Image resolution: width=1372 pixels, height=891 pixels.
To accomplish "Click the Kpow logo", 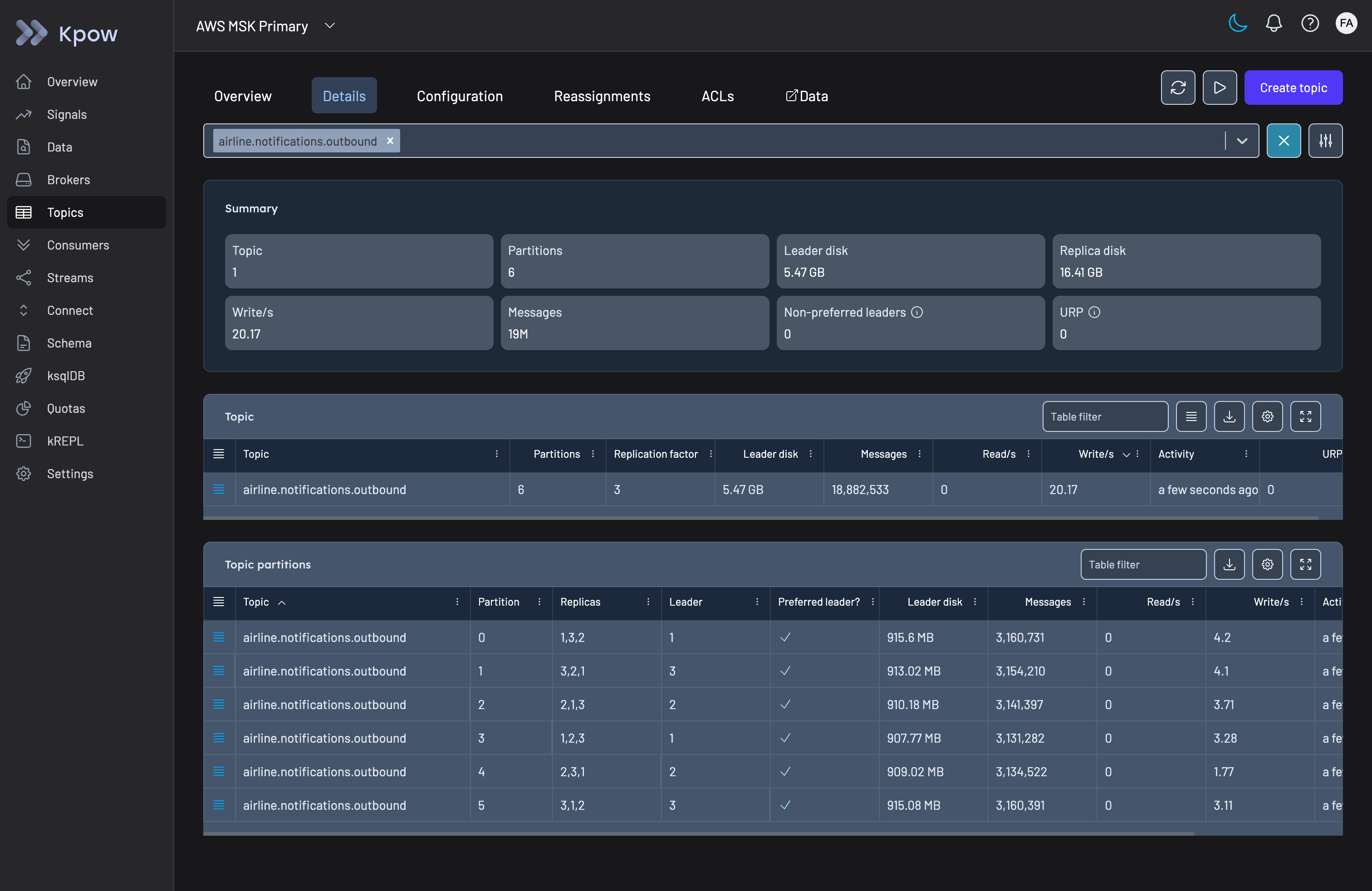I will 66,33.
